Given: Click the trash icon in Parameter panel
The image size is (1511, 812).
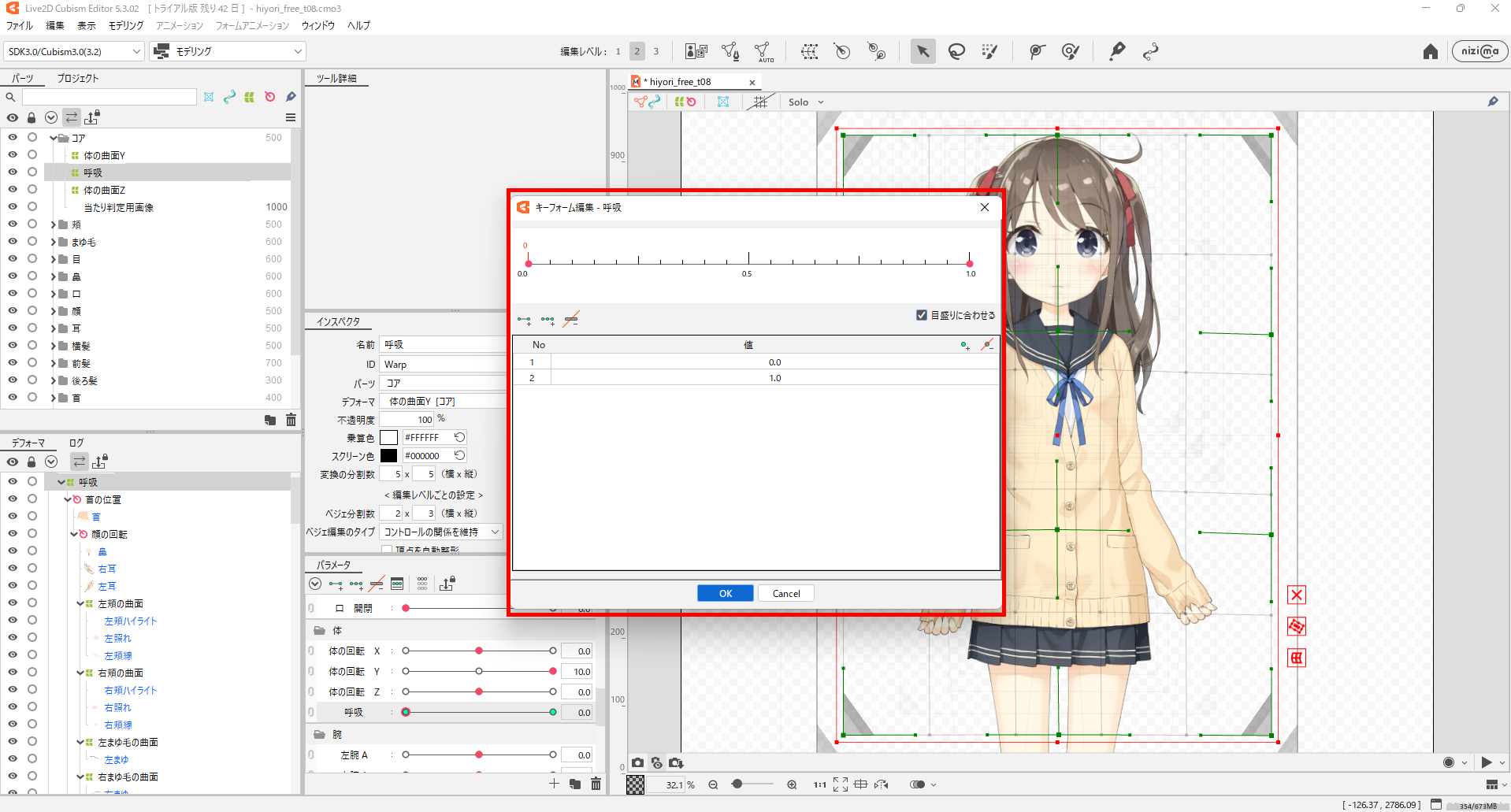Looking at the screenshot, I should click(x=596, y=784).
